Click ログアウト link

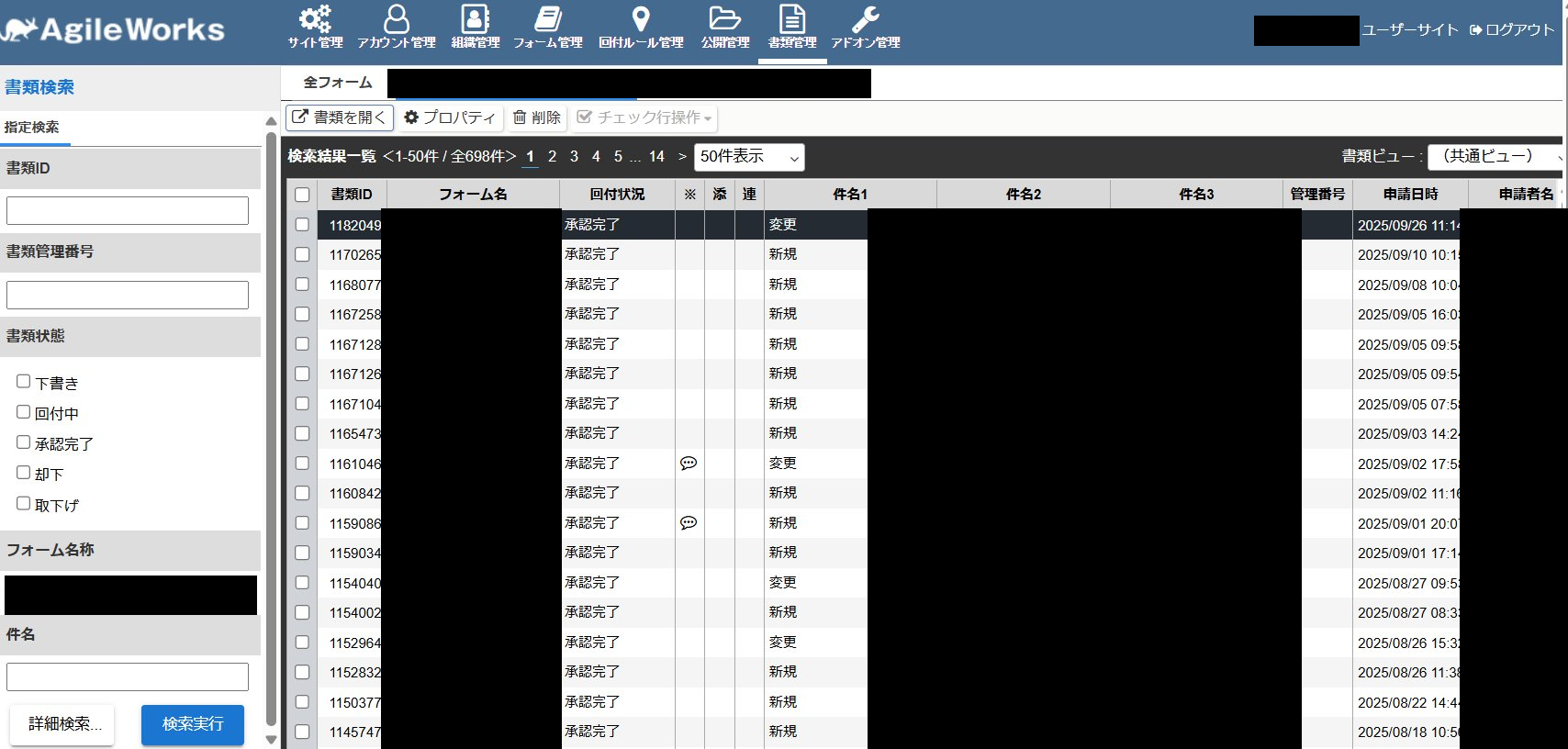coord(1512,29)
